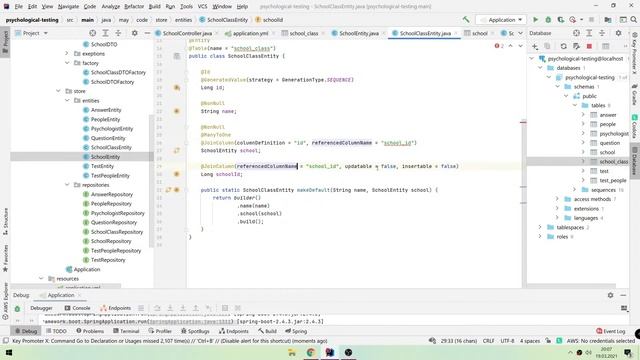Expand the roles node
The height and width of the screenshot is (360, 640).
pos(540,236)
